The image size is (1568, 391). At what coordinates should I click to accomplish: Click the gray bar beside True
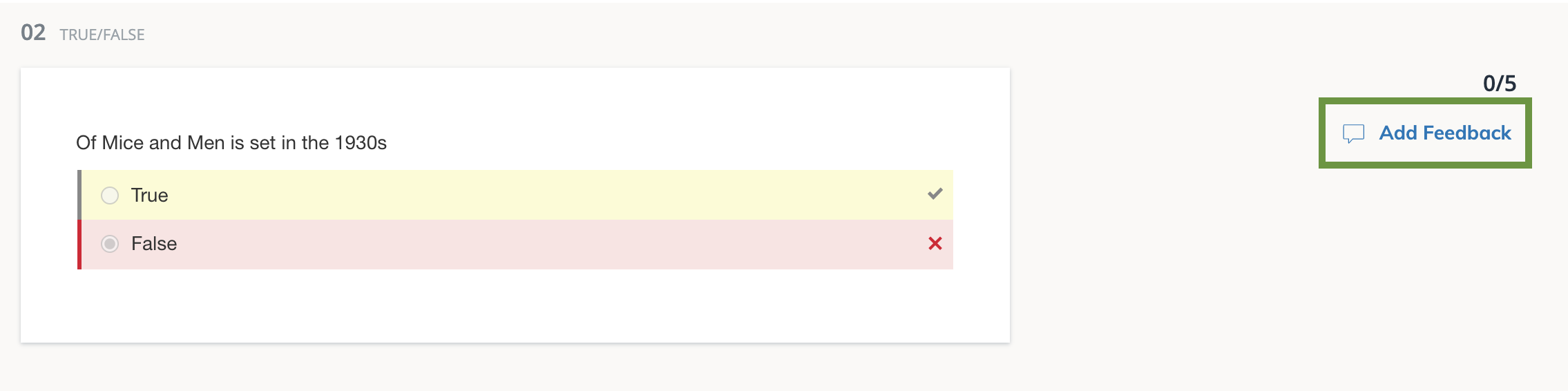coord(79,195)
